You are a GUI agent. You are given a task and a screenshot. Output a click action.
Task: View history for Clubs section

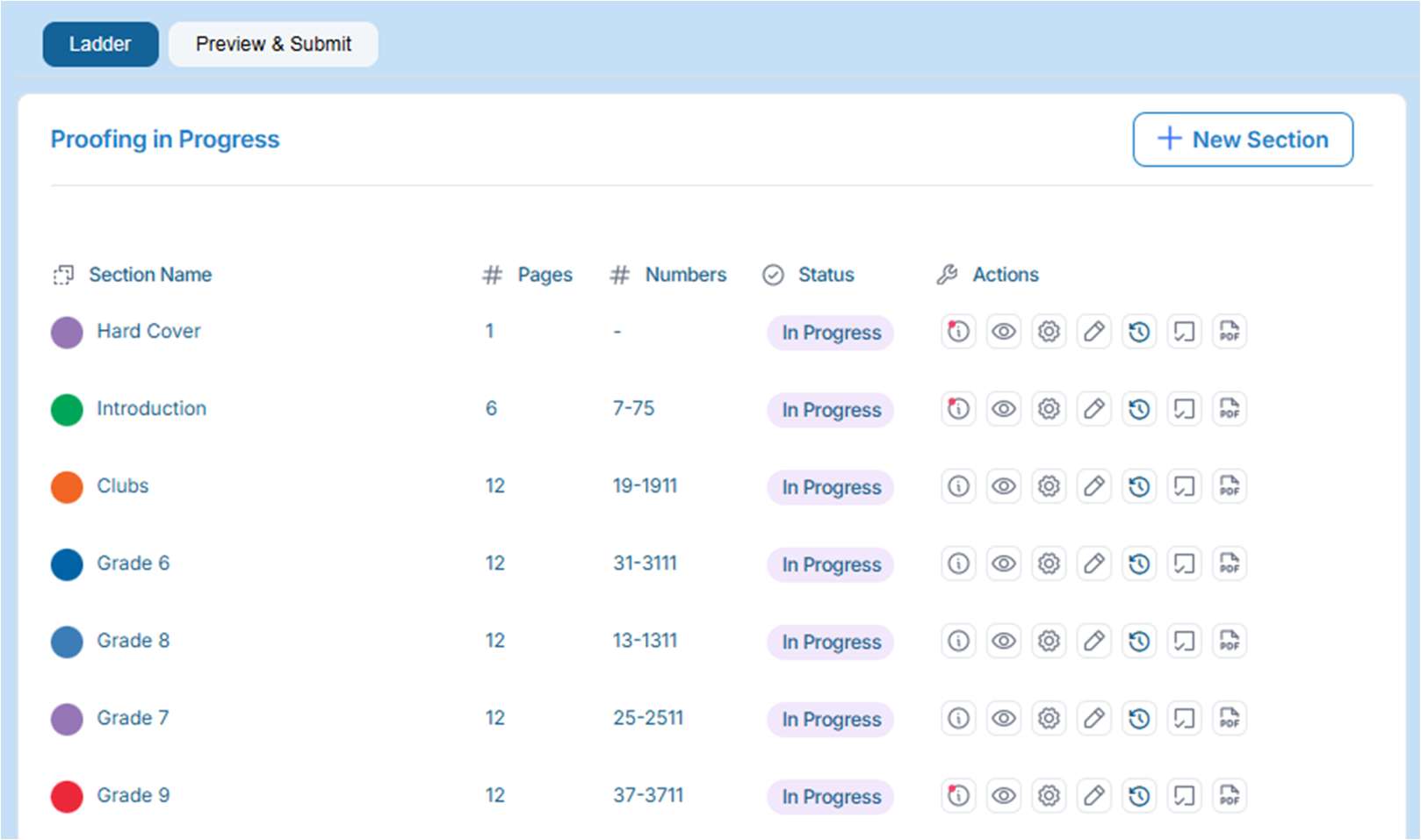pyautogui.click(x=1139, y=486)
